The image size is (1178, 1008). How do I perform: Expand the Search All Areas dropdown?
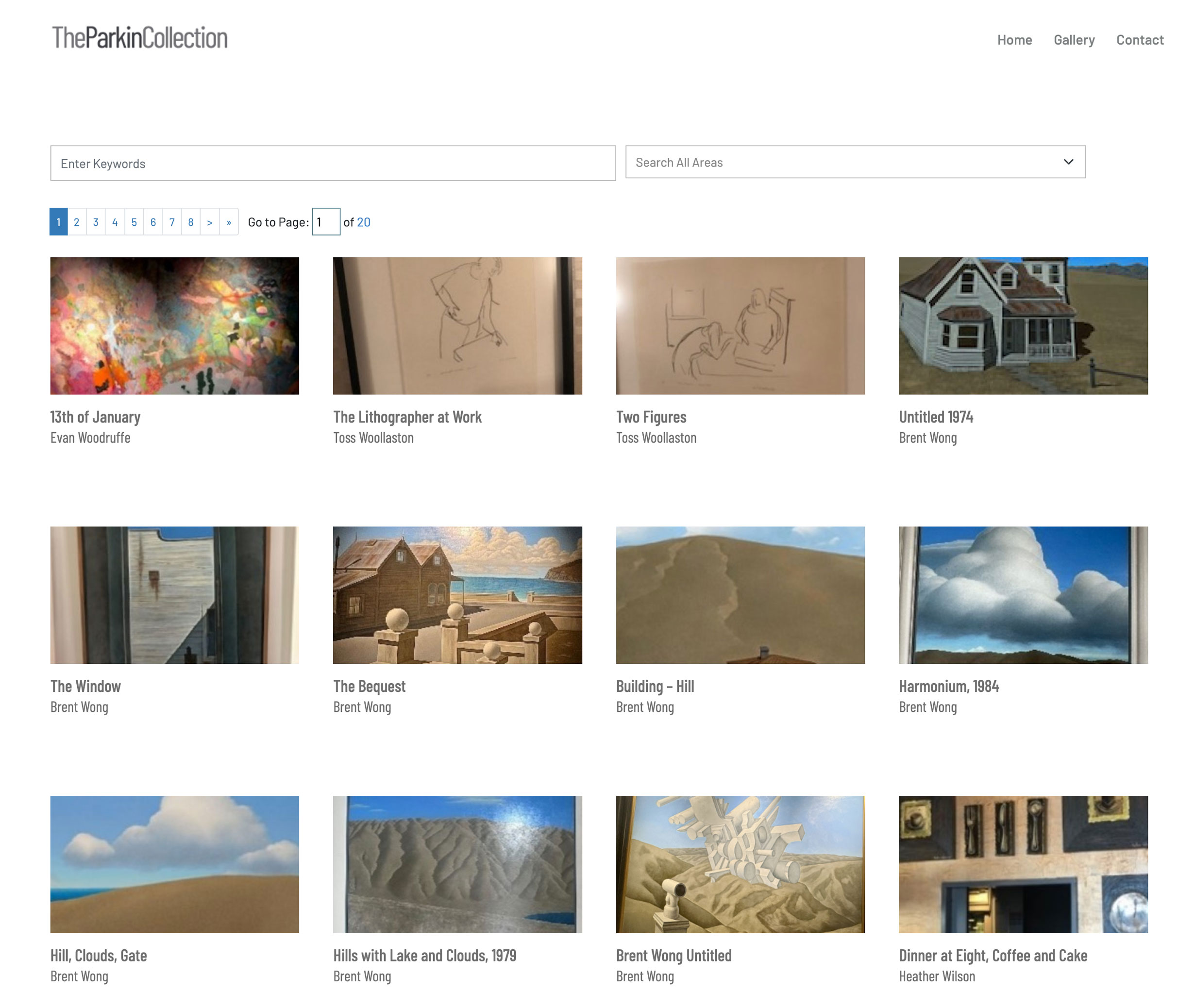click(x=855, y=162)
